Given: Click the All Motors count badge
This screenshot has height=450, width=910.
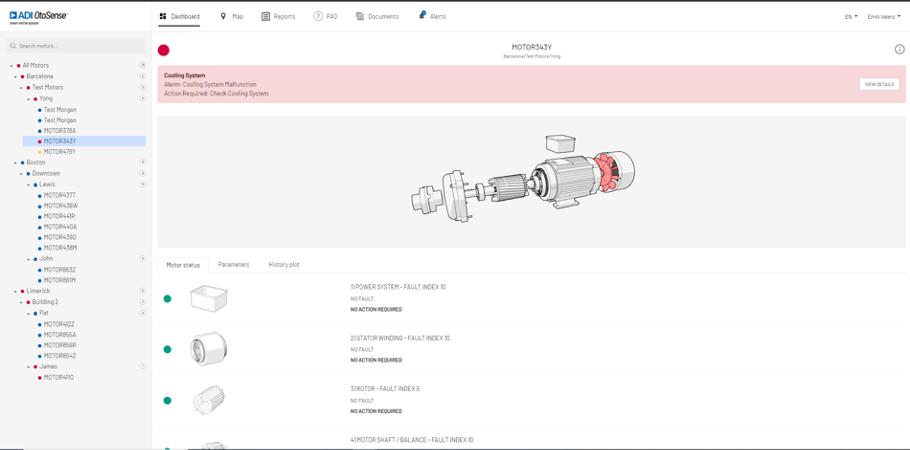Looking at the screenshot, I should click(x=142, y=65).
